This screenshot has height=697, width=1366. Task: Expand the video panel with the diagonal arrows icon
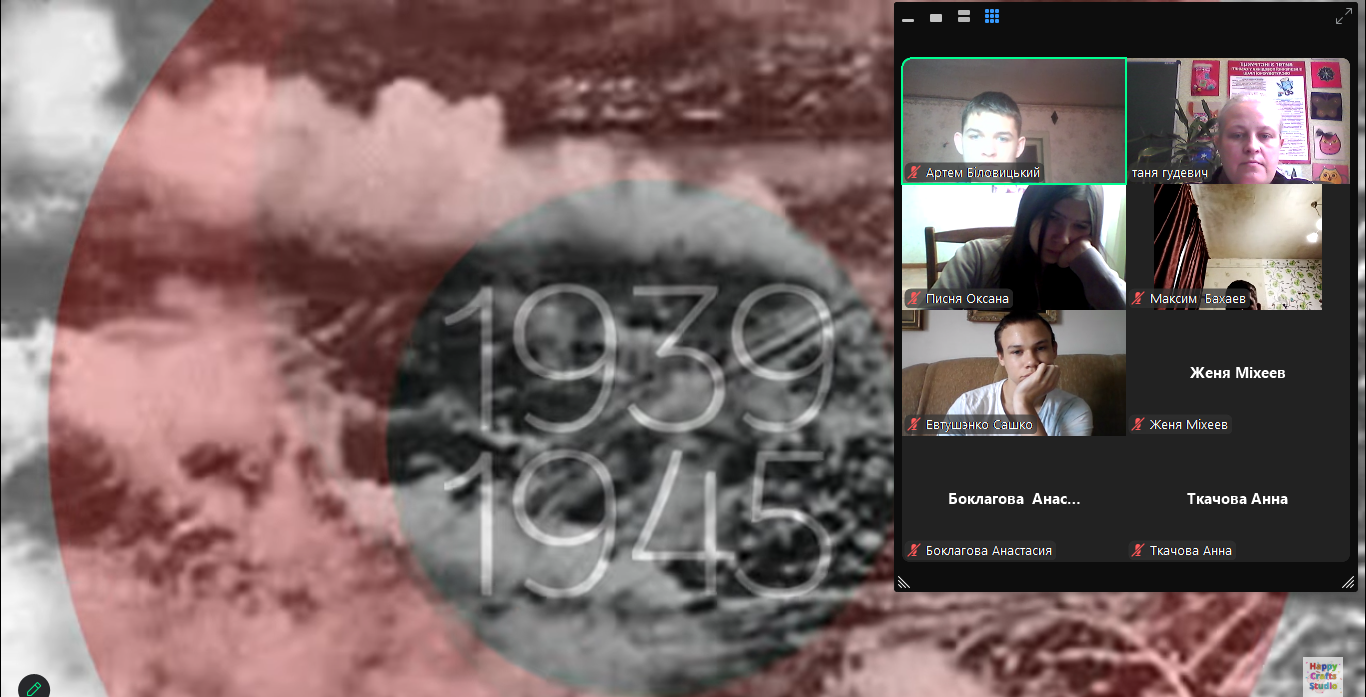click(x=1343, y=16)
